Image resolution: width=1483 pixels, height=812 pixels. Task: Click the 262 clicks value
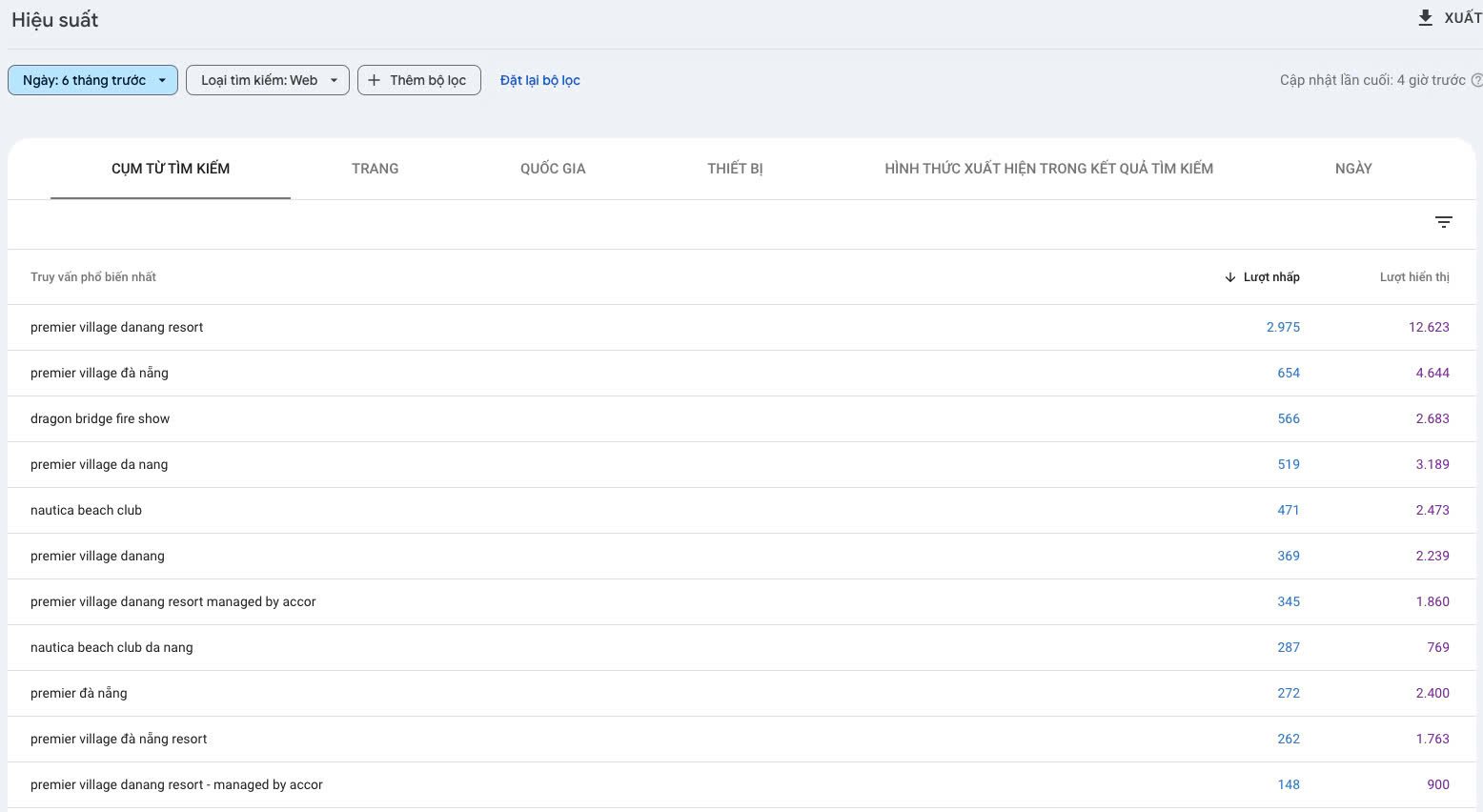click(1289, 739)
